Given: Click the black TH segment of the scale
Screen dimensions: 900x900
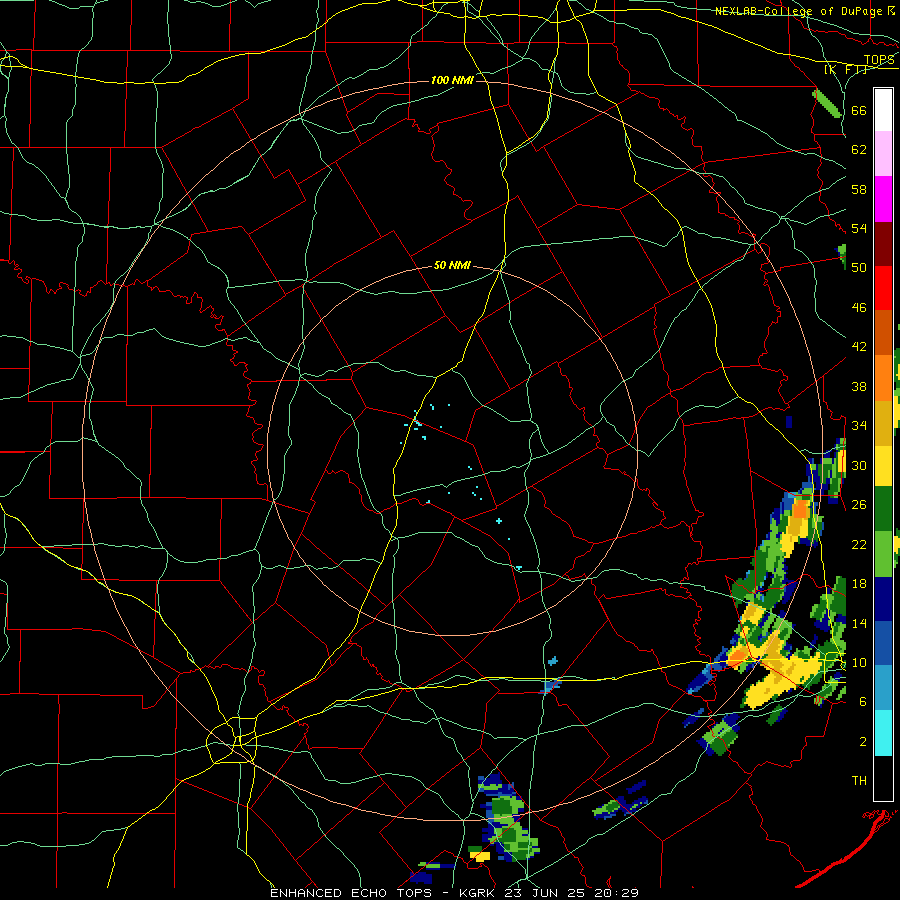Looking at the screenshot, I should [x=883, y=778].
